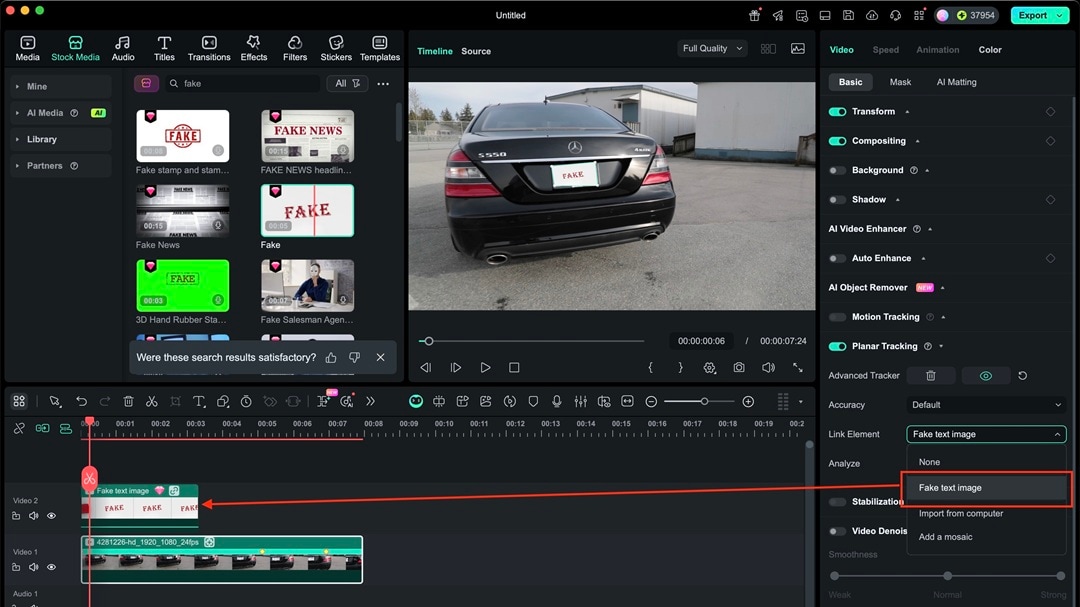Viewport: 1080px width, 607px height.
Task: Click the undo arrow in timeline toolbar
Action: [x=81, y=401]
